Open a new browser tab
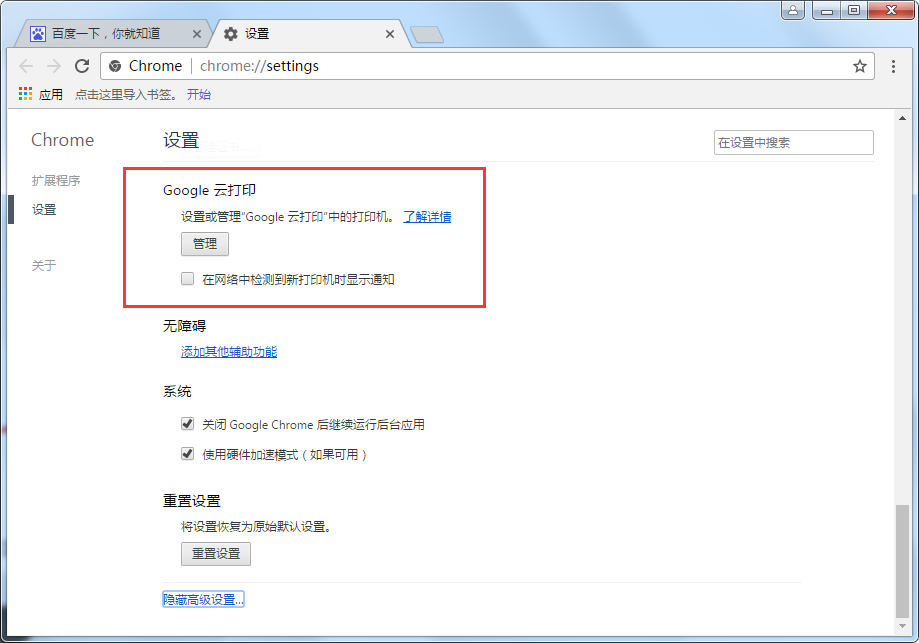The height and width of the screenshot is (643, 919). pos(427,34)
